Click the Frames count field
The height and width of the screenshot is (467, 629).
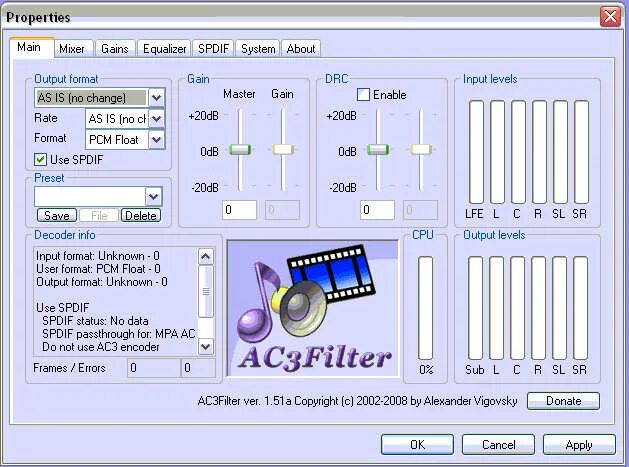click(154, 368)
